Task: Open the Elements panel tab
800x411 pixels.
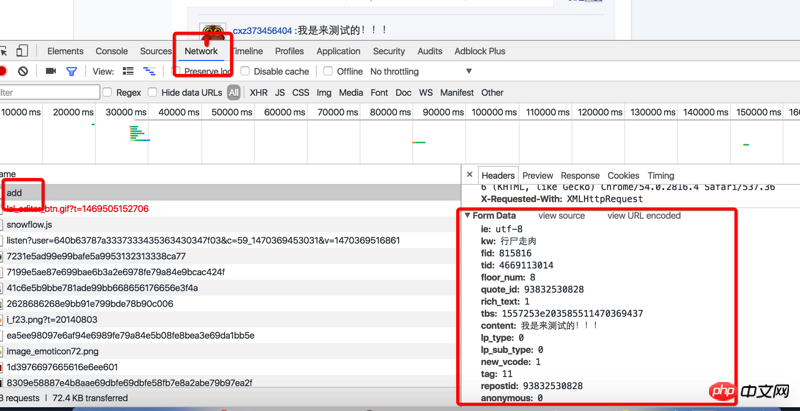Action: click(65, 51)
